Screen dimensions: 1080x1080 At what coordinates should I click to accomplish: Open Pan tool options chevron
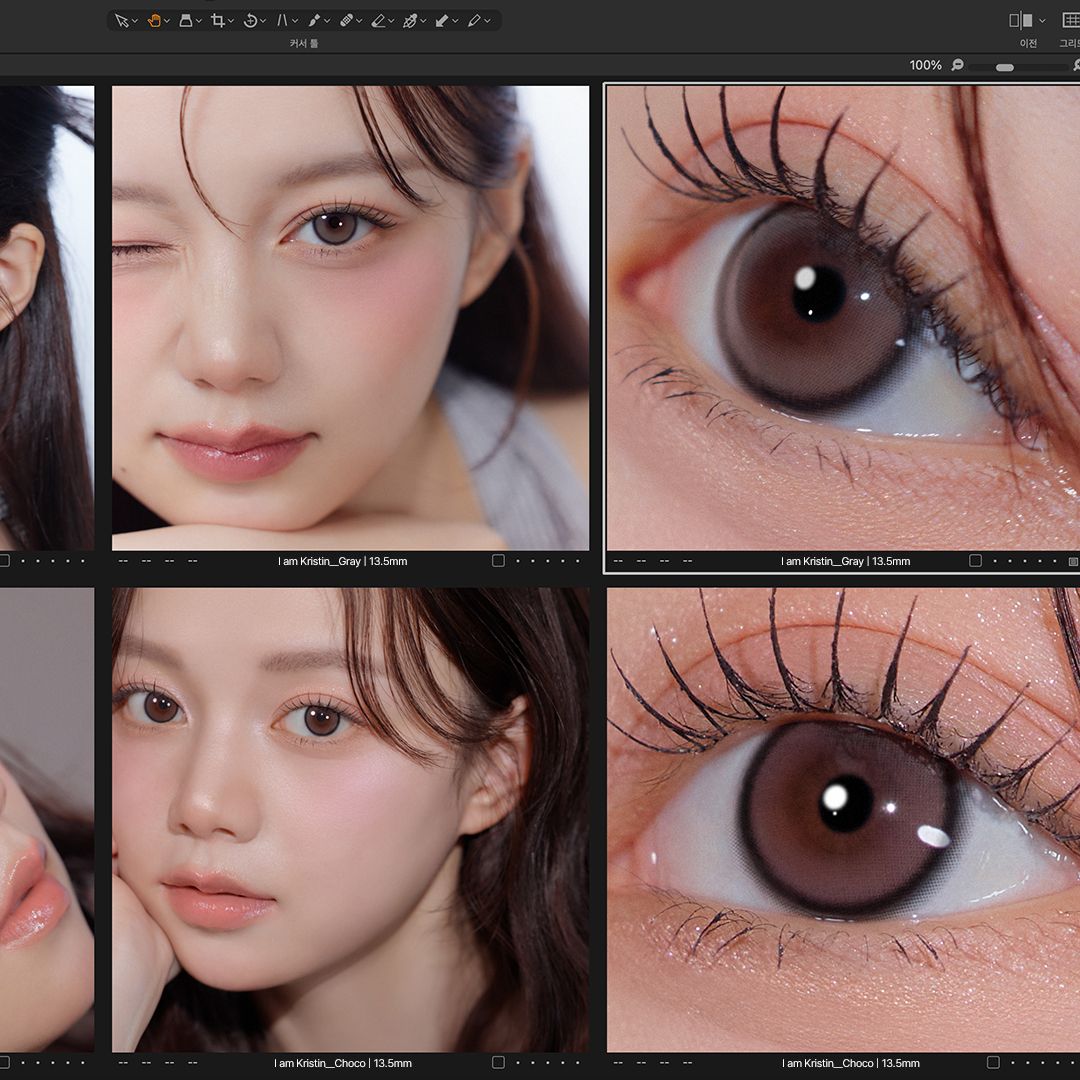click(167, 21)
